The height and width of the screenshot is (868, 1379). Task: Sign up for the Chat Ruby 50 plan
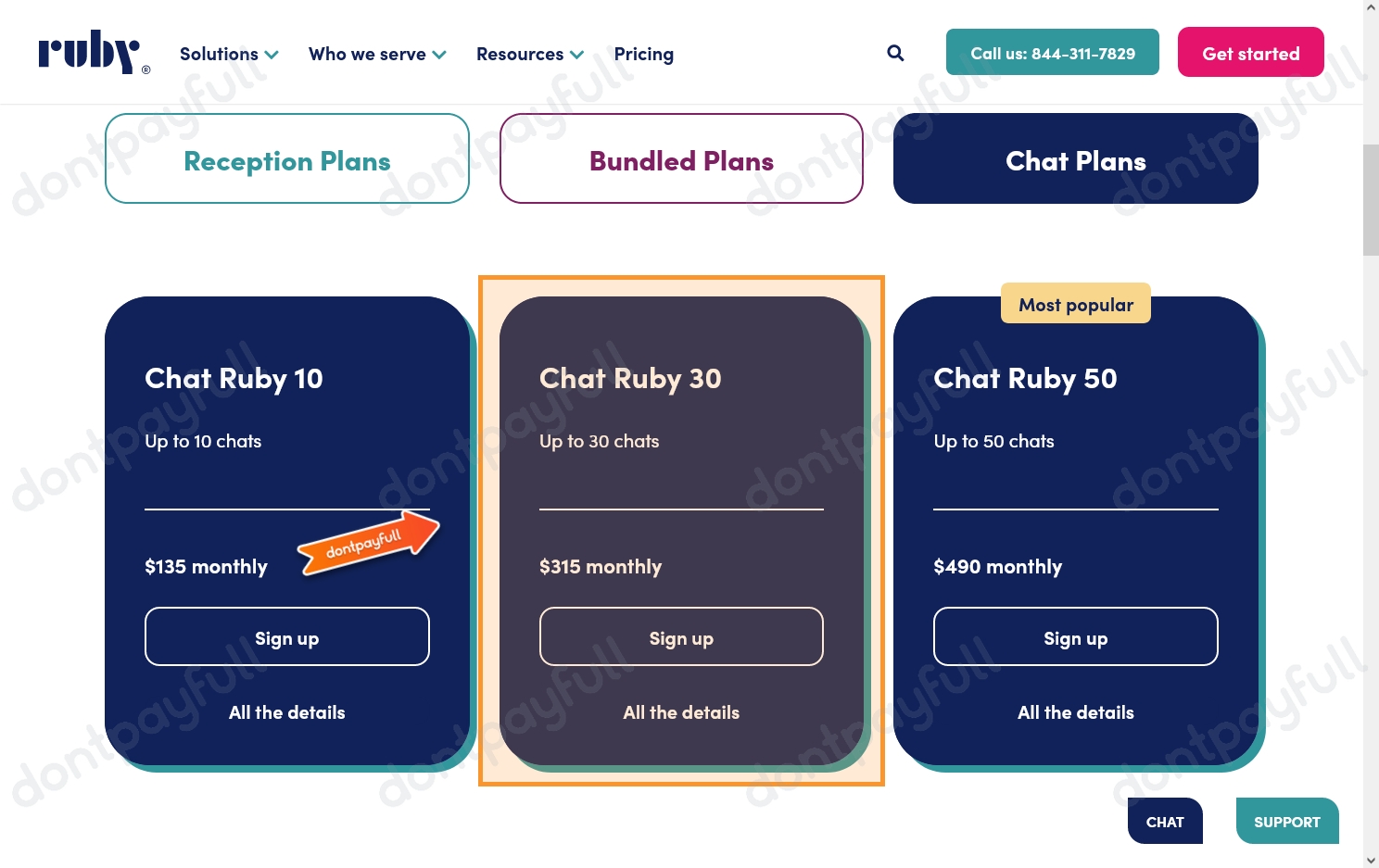click(x=1075, y=636)
